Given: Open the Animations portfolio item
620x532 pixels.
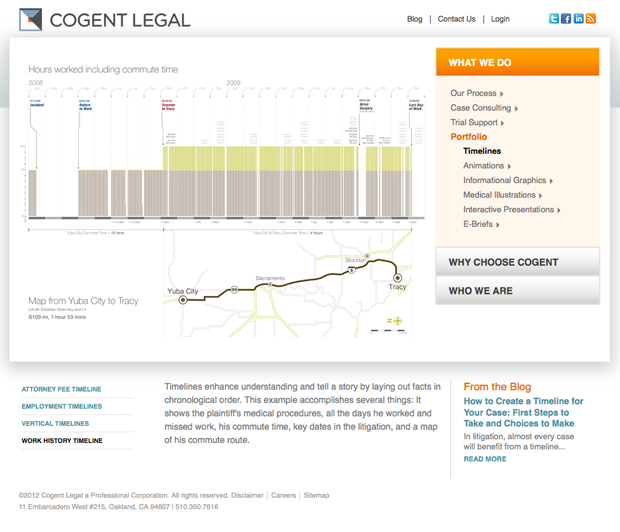Looking at the screenshot, I should [x=484, y=166].
